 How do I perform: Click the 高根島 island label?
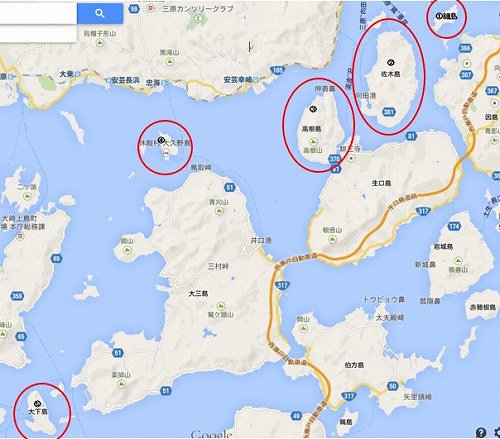311,129
